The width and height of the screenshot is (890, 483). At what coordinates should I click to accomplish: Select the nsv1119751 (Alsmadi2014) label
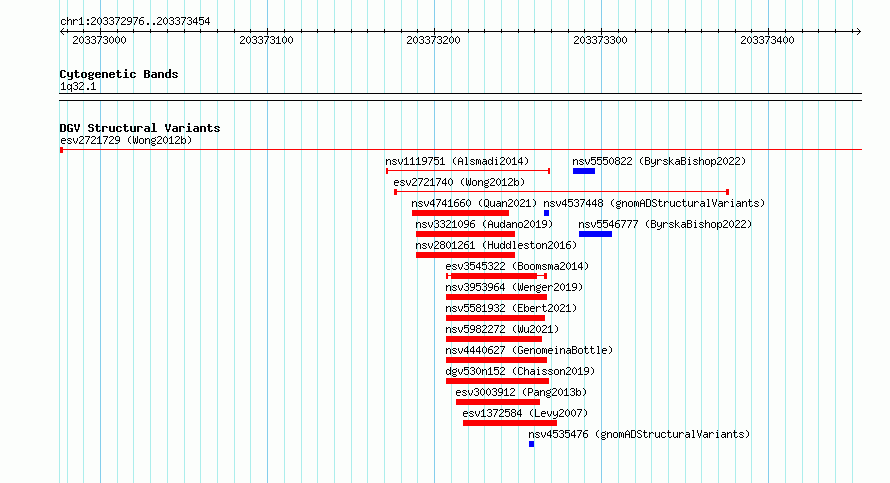click(457, 161)
